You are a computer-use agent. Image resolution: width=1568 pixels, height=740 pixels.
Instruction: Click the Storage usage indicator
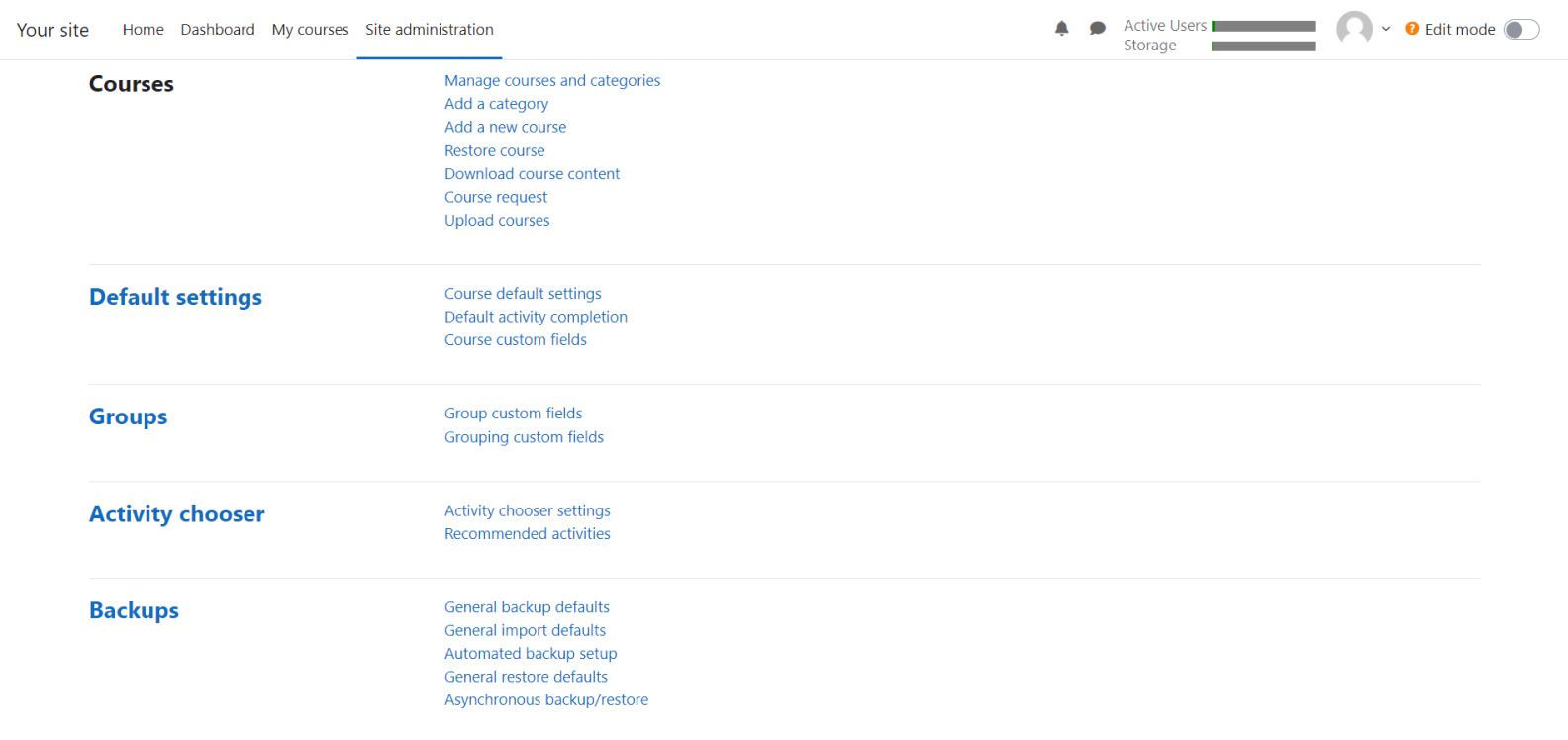click(x=1263, y=45)
